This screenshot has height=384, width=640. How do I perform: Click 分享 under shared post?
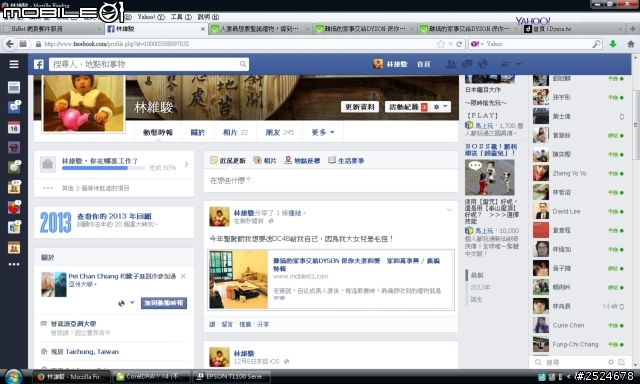coord(263,324)
